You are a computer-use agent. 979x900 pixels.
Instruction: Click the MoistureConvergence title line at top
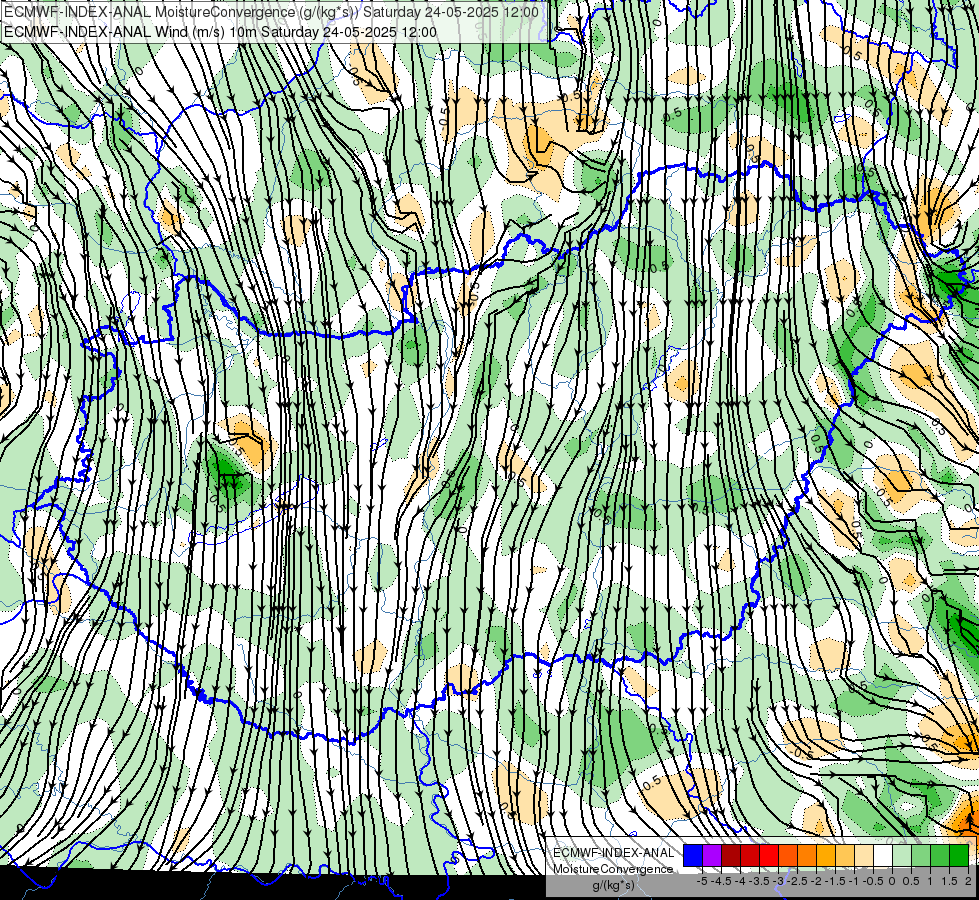[x=272, y=12]
